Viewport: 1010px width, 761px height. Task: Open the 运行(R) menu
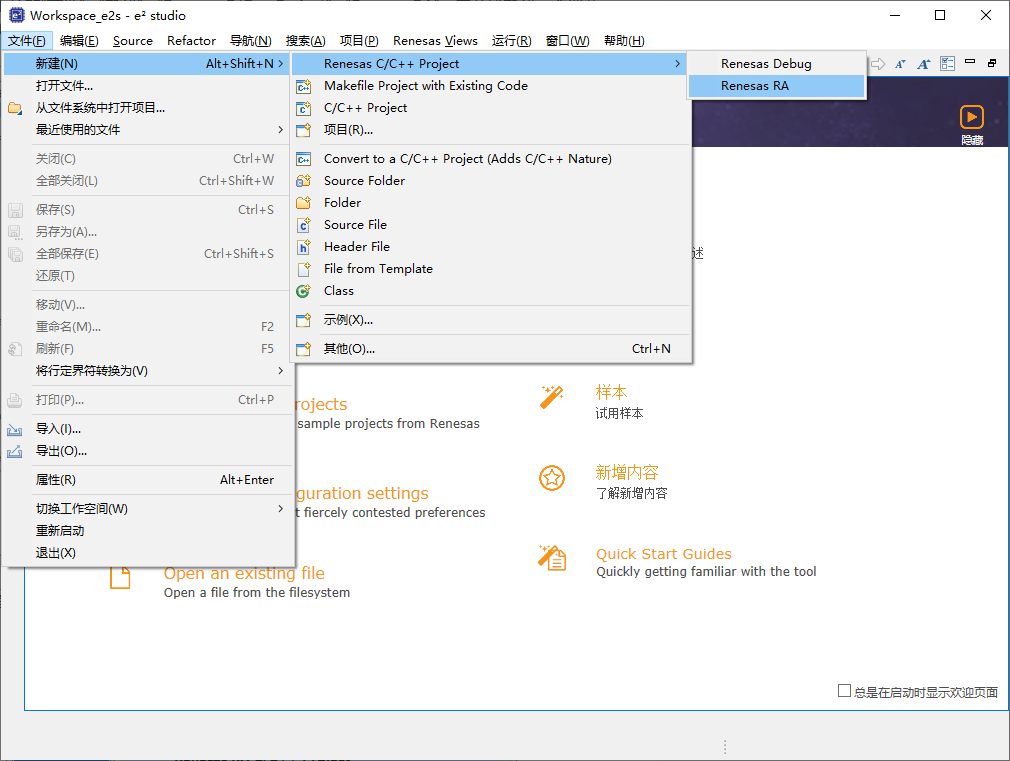[x=511, y=41]
